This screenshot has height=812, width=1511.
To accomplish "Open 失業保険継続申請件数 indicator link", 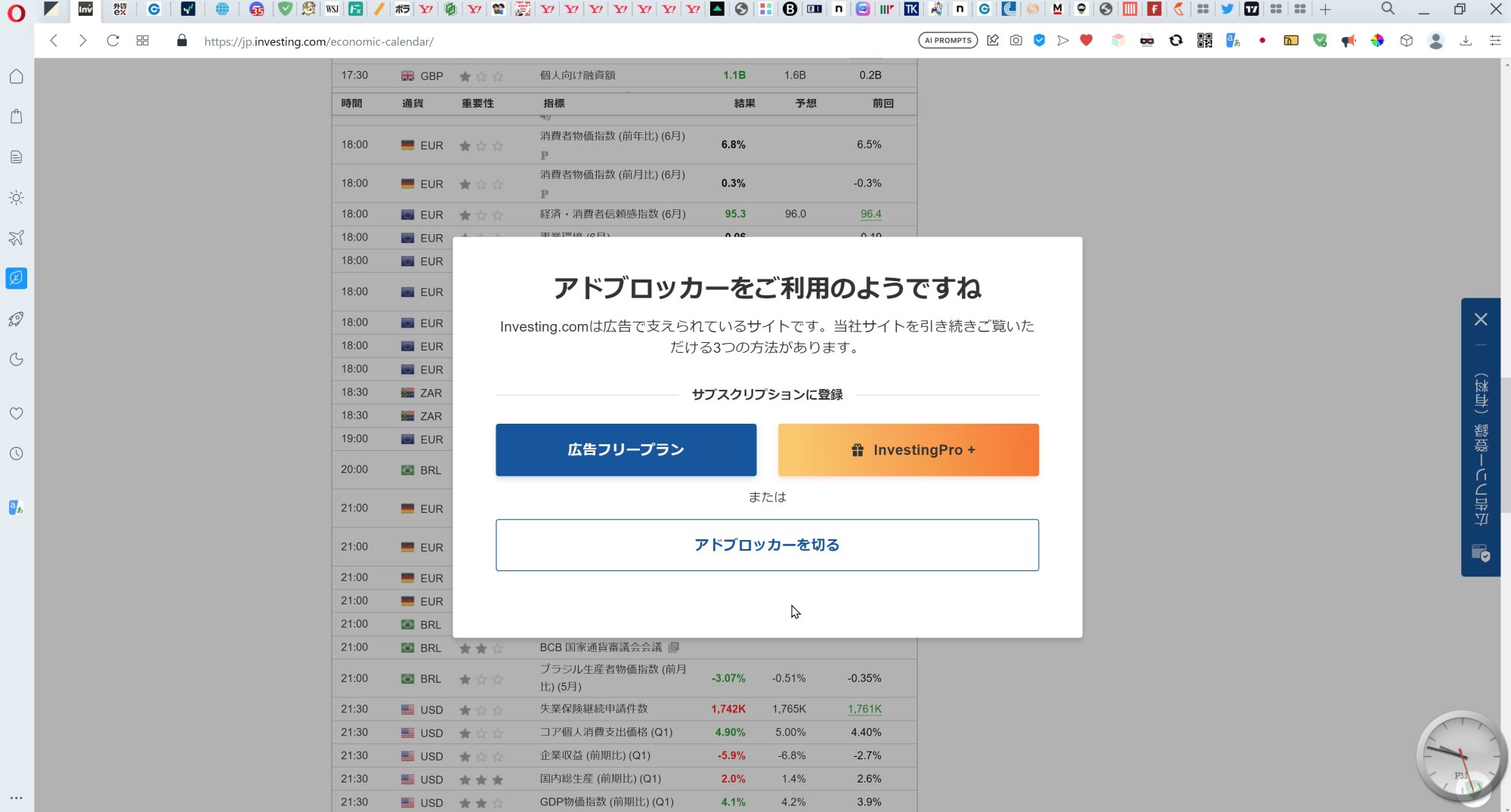I will click(594, 709).
